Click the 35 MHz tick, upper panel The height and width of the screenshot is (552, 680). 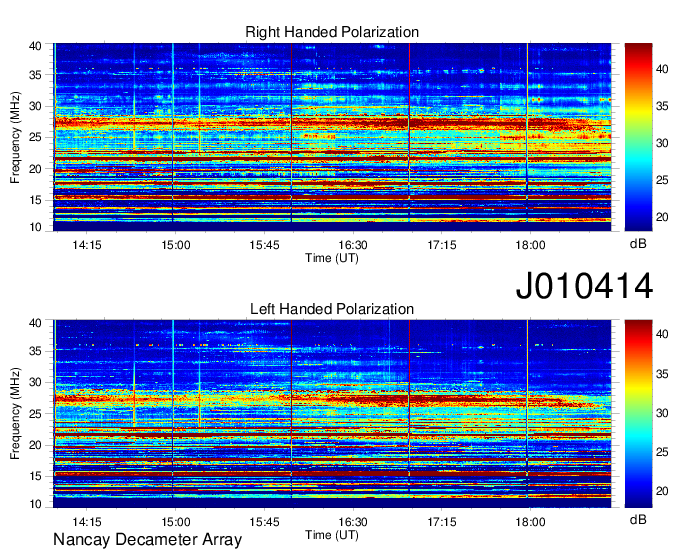pyautogui.click(x=35, y=75)
